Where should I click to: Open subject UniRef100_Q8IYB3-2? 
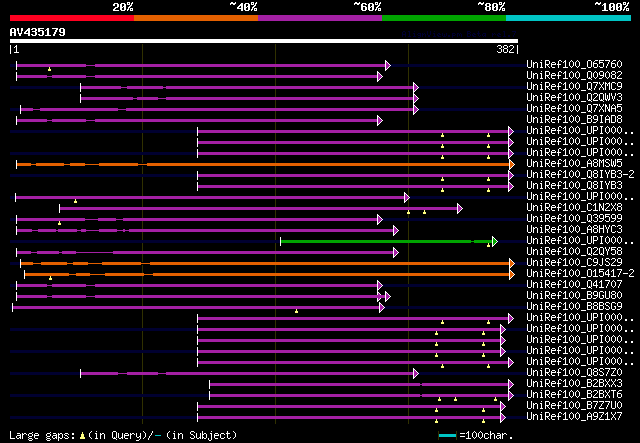(x=580, y=174)
